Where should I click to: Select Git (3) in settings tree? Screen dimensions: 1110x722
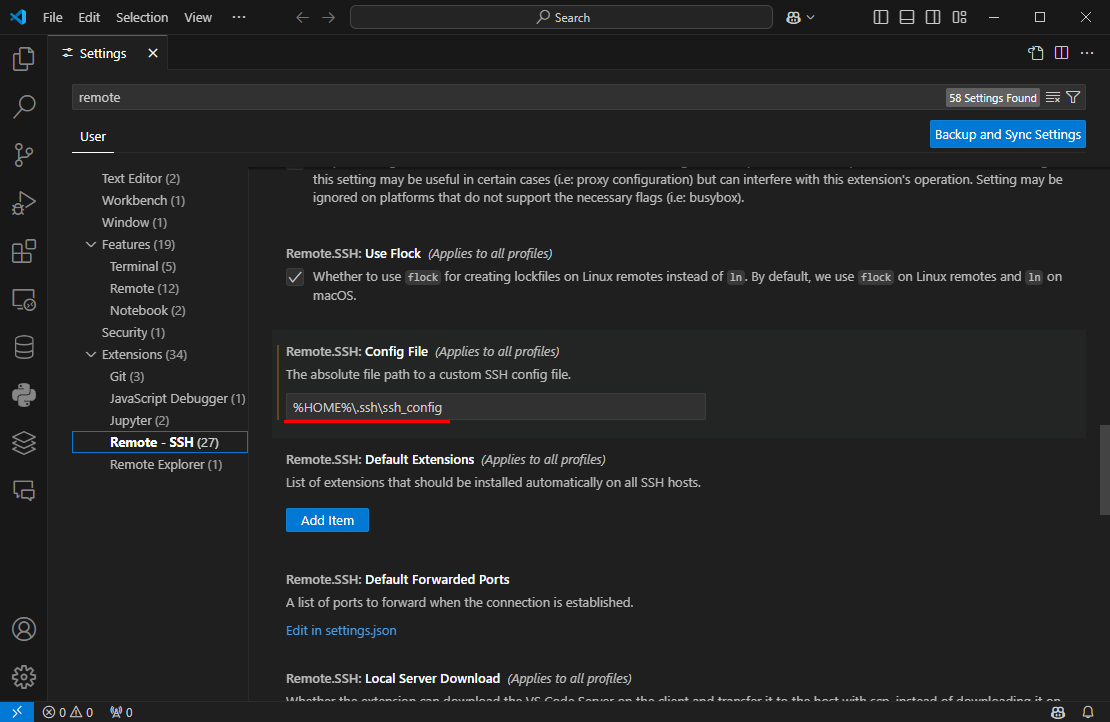point(127,377)
